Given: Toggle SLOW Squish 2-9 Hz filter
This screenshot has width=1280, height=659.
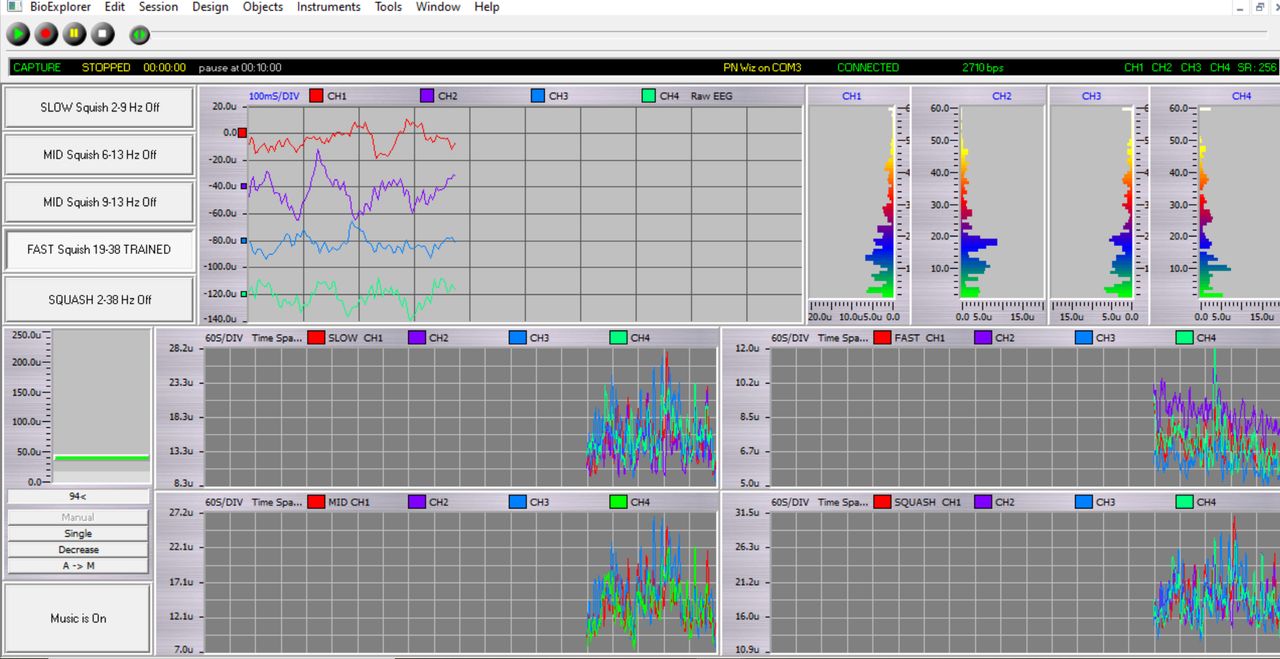Looking at the screenshot, I should tap(99, 107).
